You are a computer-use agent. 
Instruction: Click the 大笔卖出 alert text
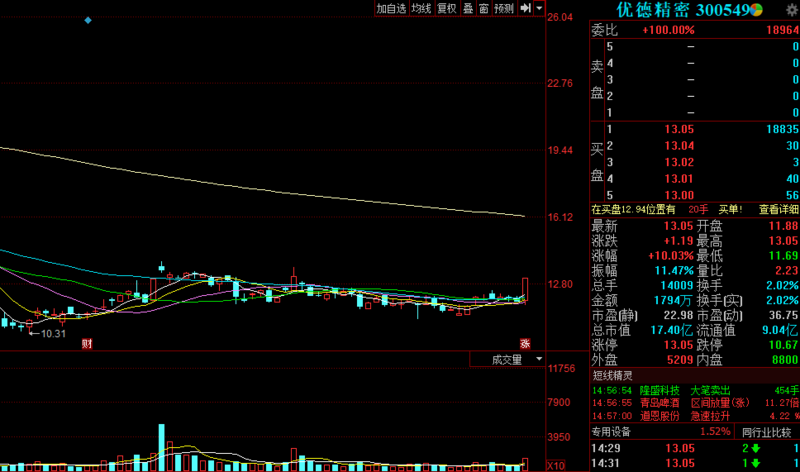pos(710,390)
